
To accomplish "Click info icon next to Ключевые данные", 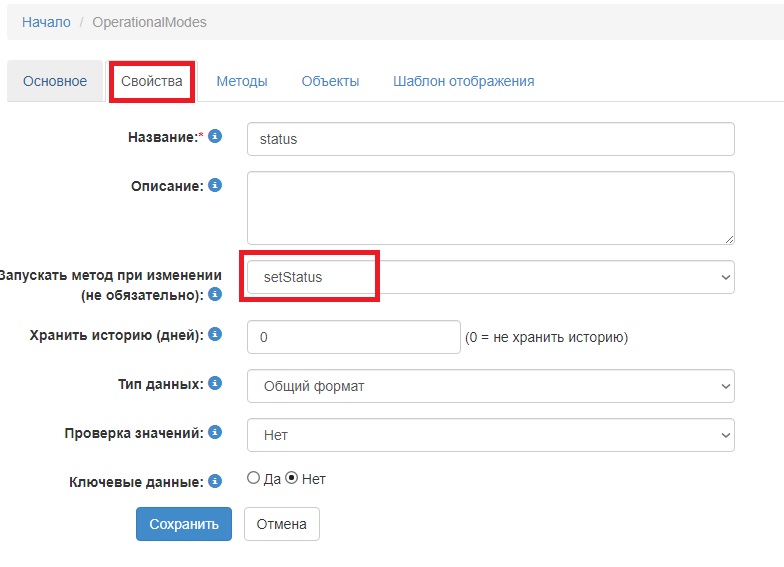I will tap(215, 481).
